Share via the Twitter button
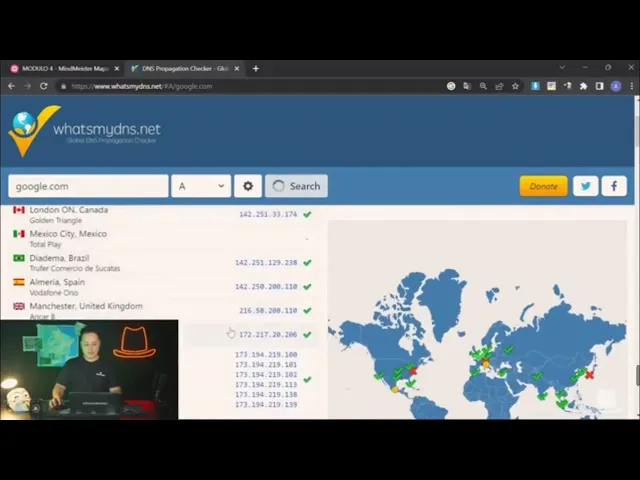The image size is (640, 480). (586, 186)
